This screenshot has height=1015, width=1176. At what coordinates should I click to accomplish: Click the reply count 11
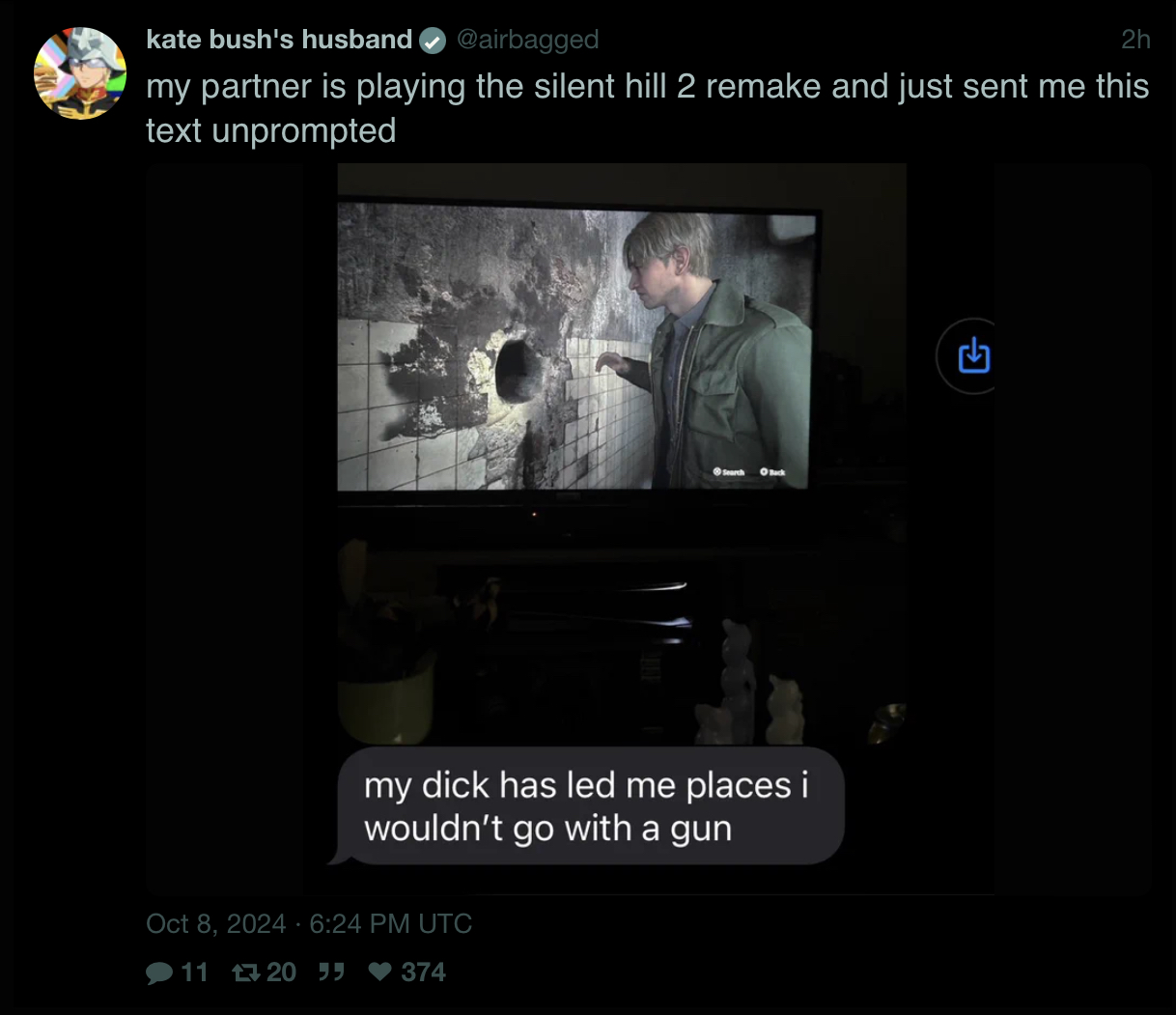[195, 973]
